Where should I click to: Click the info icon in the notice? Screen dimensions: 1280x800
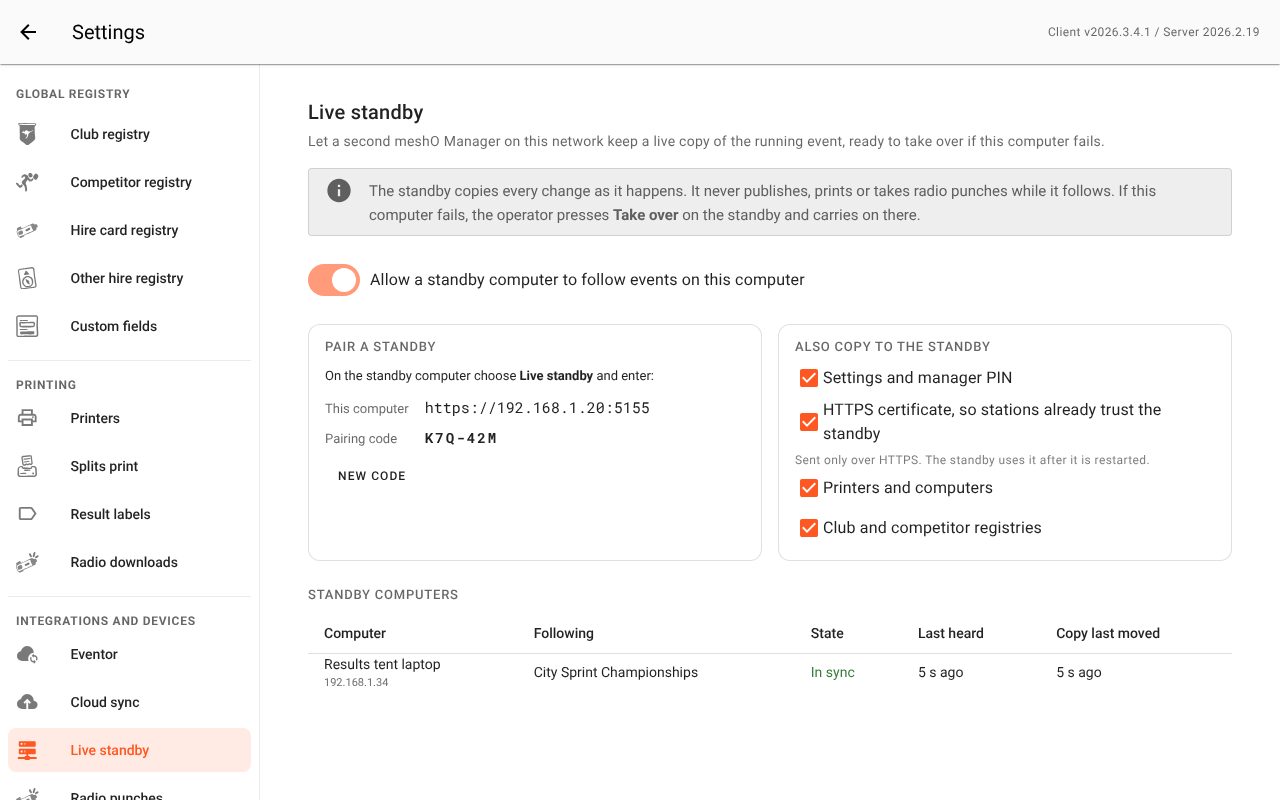point(339,190)
